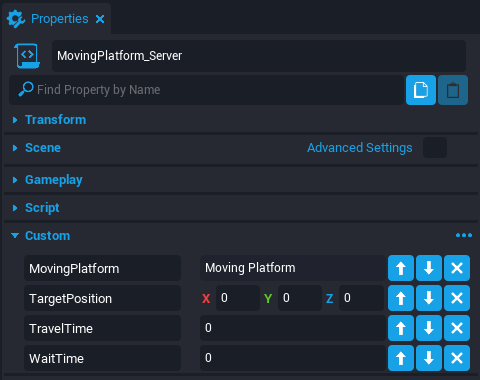
Task: Delete the WaitTime custom property
Action: point(457,358)
